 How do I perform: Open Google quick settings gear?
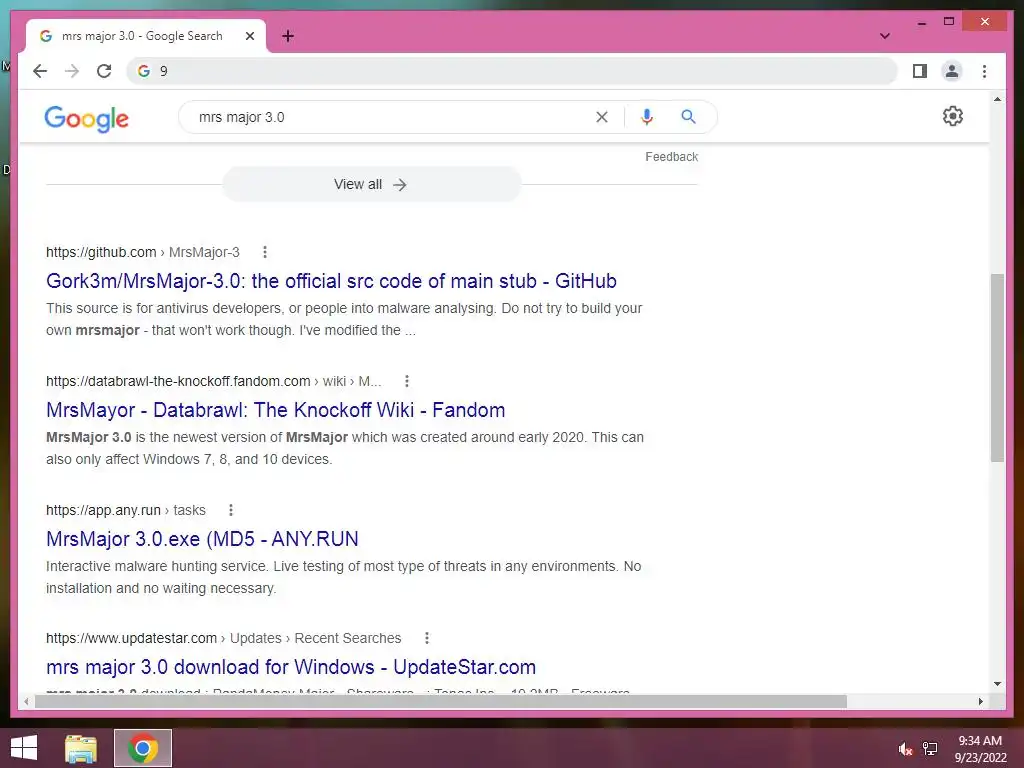pos(953,116)
